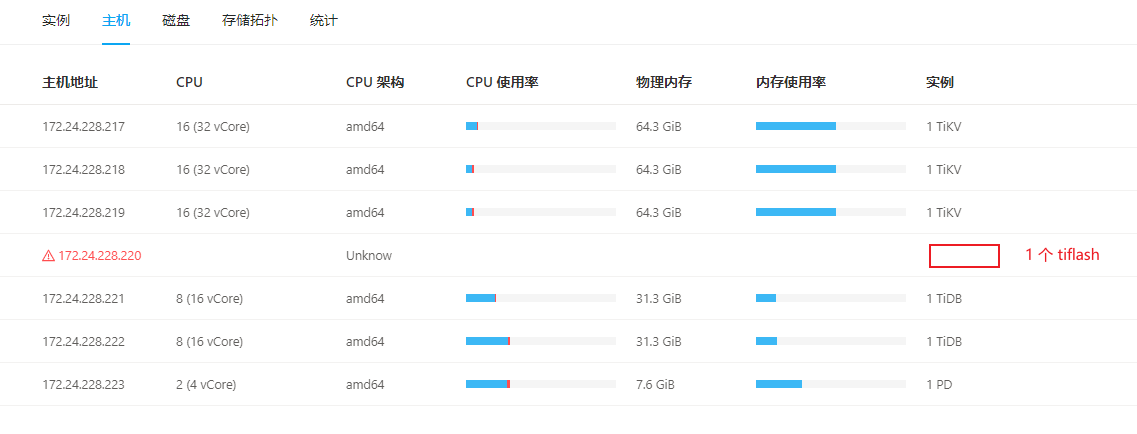Click memory usage bar for host 172.24.228.223
This screenshot has width=1137, height=434.
[830, 384]
